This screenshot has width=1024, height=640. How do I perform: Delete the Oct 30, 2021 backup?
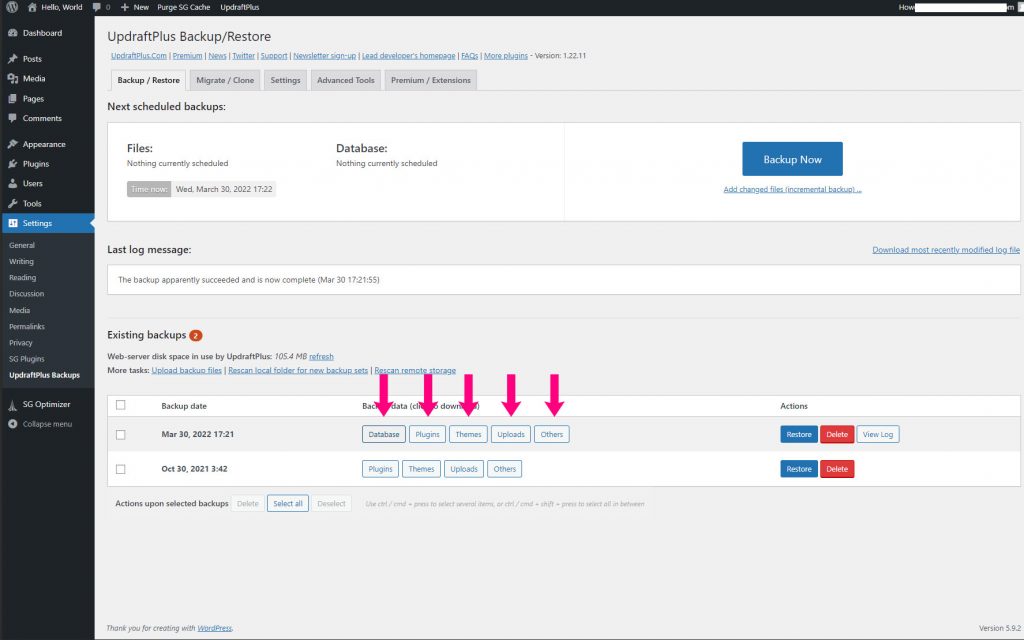[837, 469]
